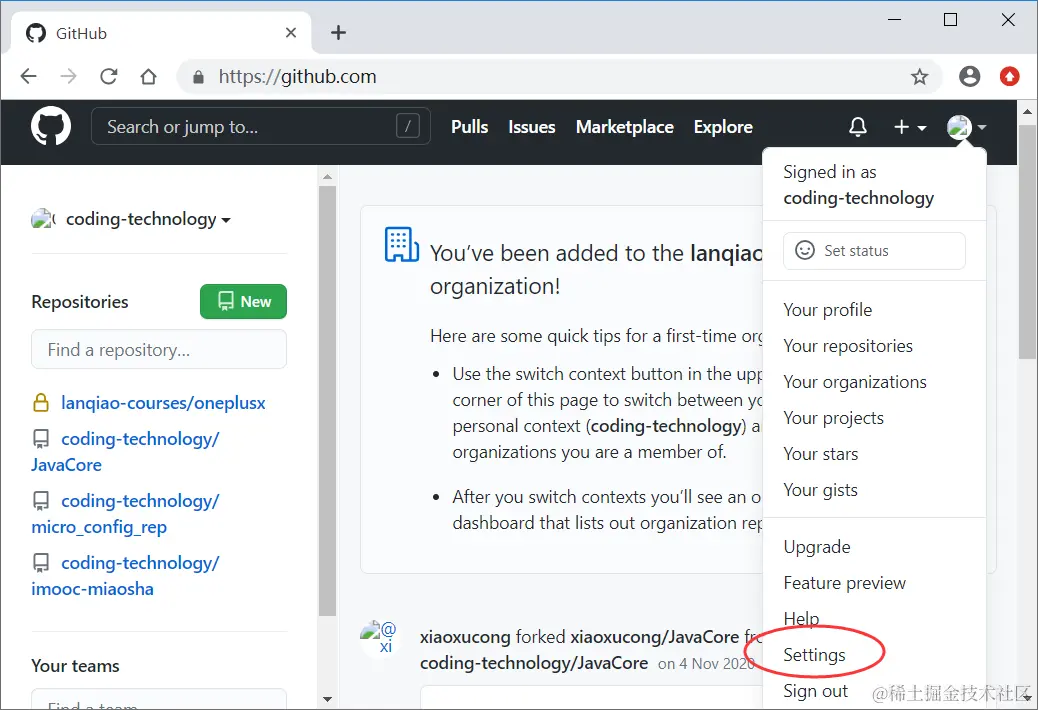Image resolution: width=1038 pixels, height=710 pixels.
Task: Click the organization building icon
Action: point(402,244)
